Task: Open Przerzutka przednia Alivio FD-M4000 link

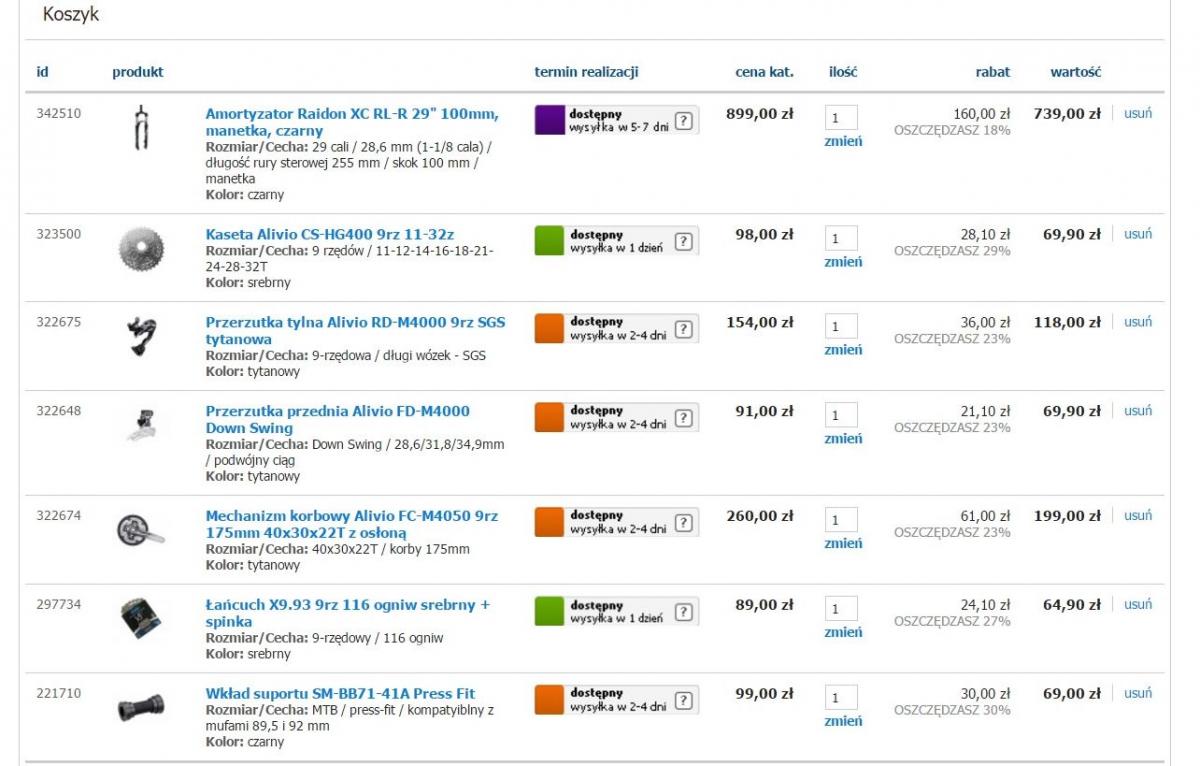Action: pyautogui.click(x=337, y=419)
